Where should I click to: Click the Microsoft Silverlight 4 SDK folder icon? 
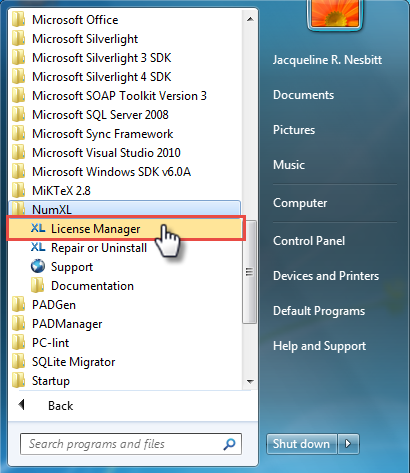coord(19,77)
